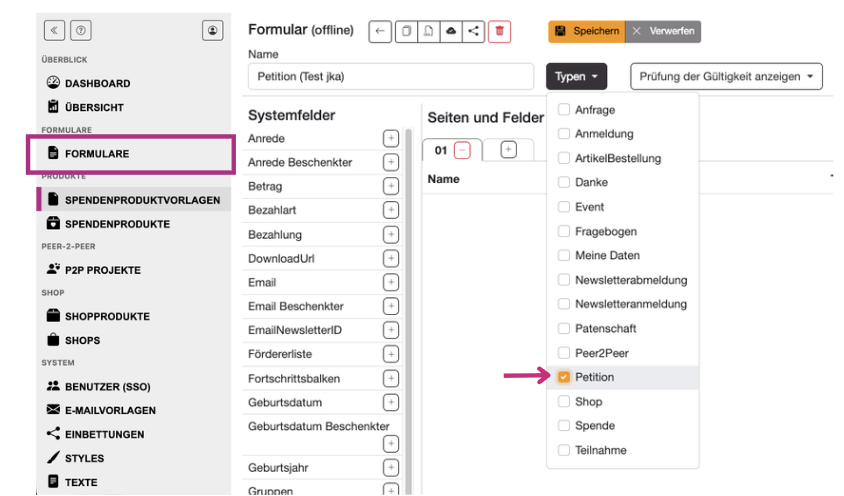Check the Spende type checkbox
The height and width of the screenshot is (496, 844).
point(564,425)
